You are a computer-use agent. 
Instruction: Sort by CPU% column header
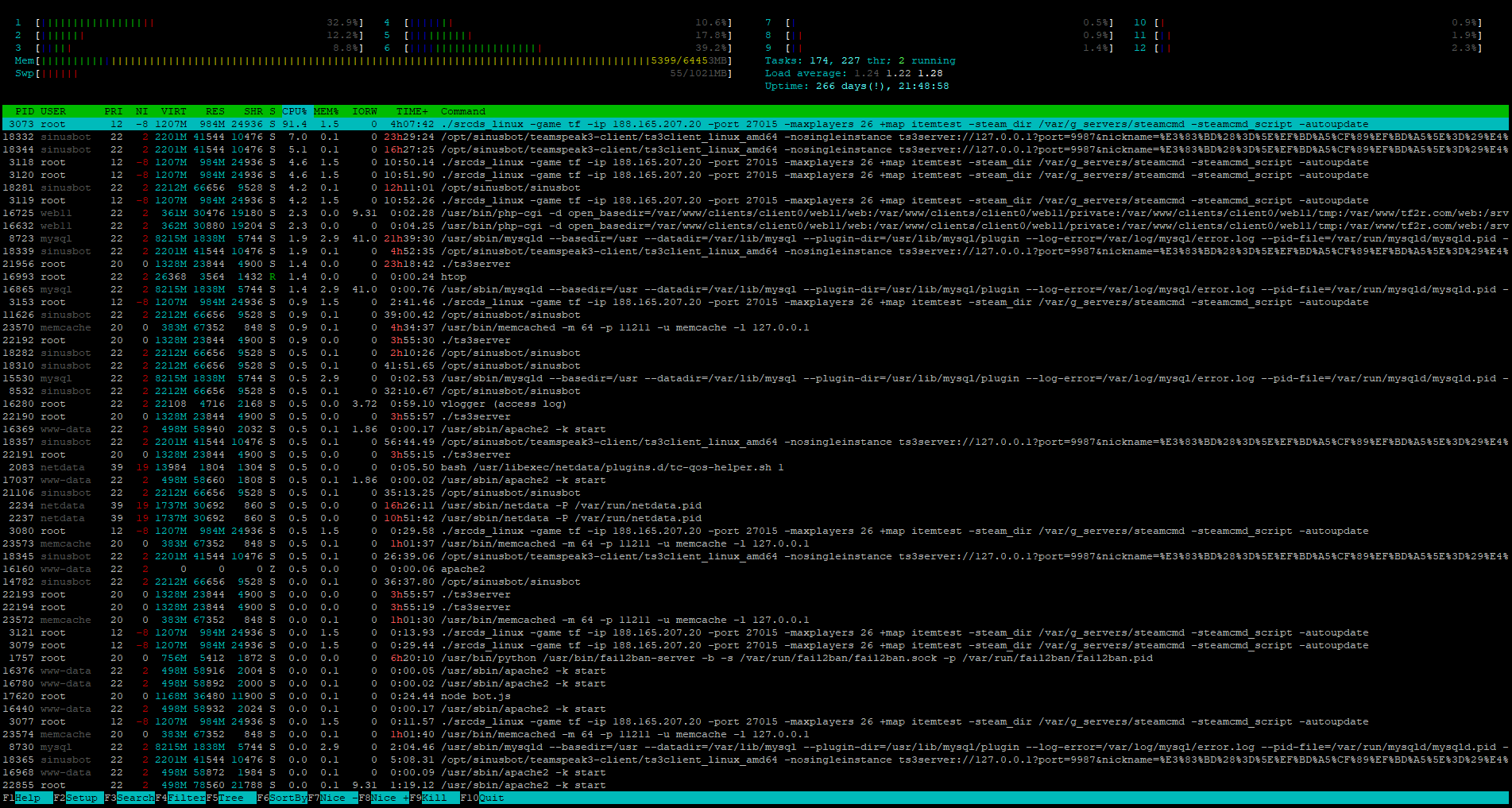[295, 111]
